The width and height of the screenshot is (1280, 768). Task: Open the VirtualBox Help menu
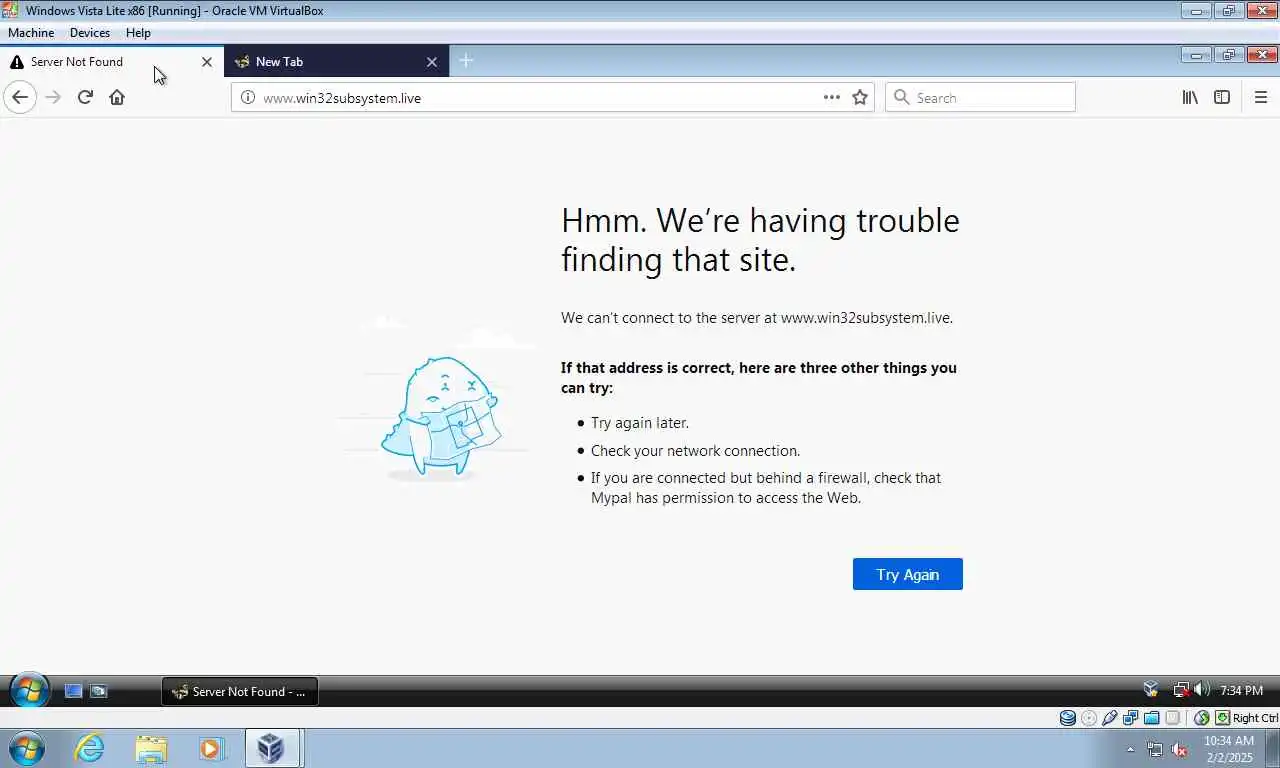138,33
